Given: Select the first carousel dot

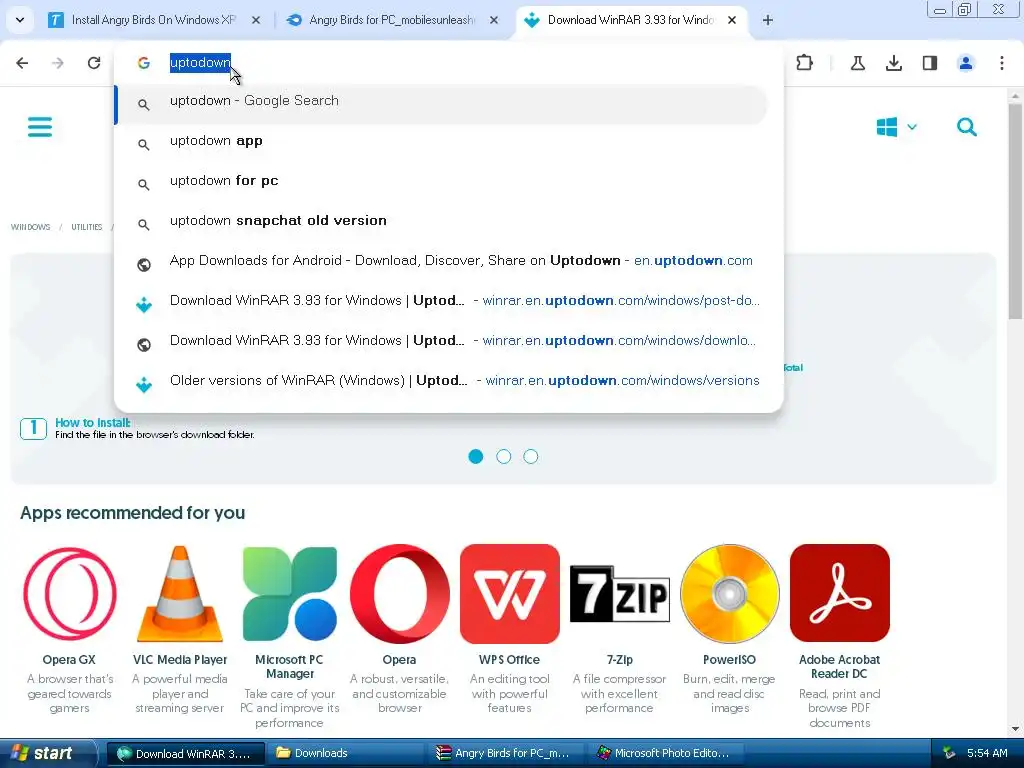Looking at the screenshot, I should [476, 456].
